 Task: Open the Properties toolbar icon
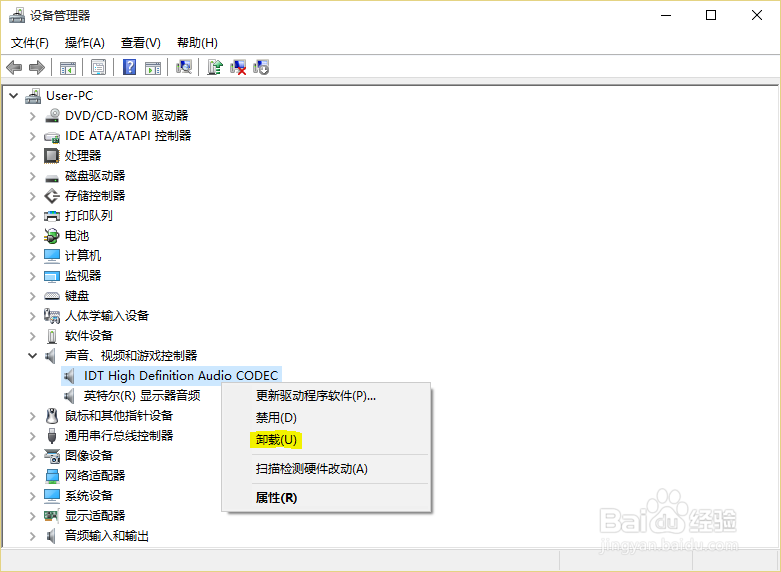click(x=99, y=67)
